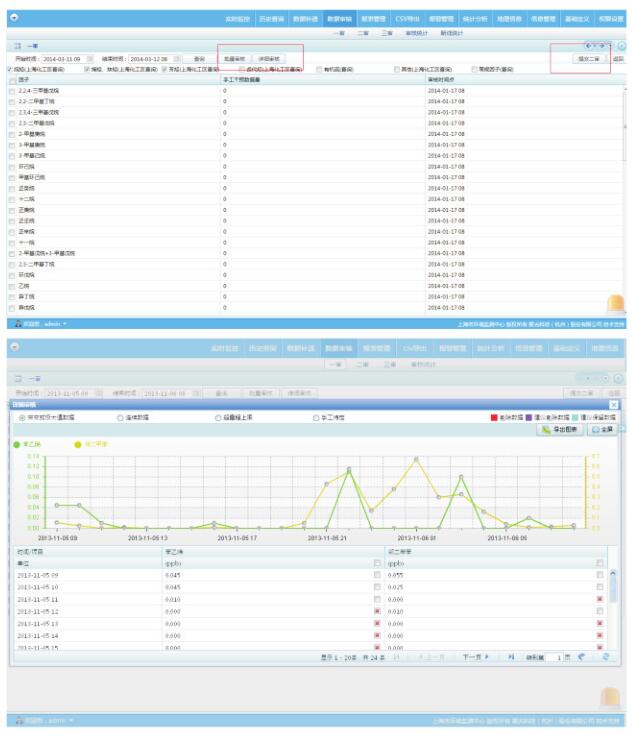Image resolution: width=632 pixels, height=738 pixels.
Task: Open the 历史查询 menu in top window
Action: pyautogui.click(x=272, y=19)
